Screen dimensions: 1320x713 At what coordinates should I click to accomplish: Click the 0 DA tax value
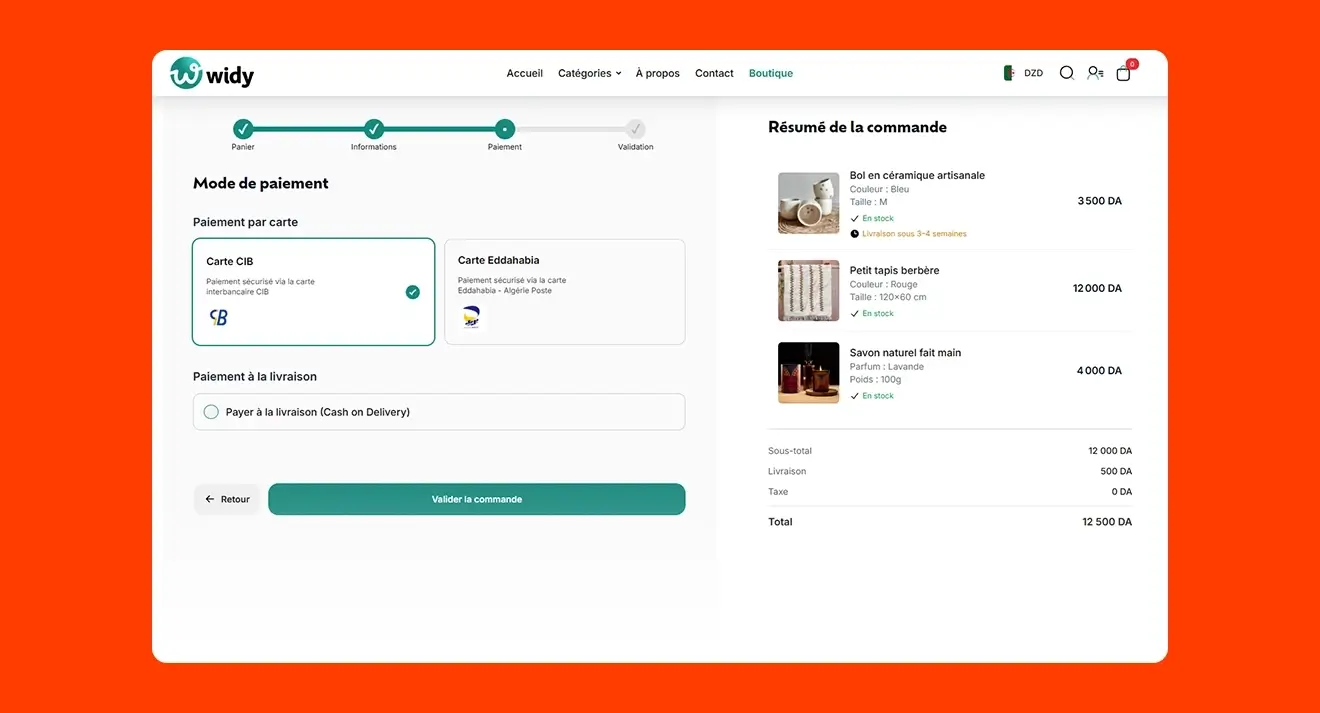click(1122, 492)
